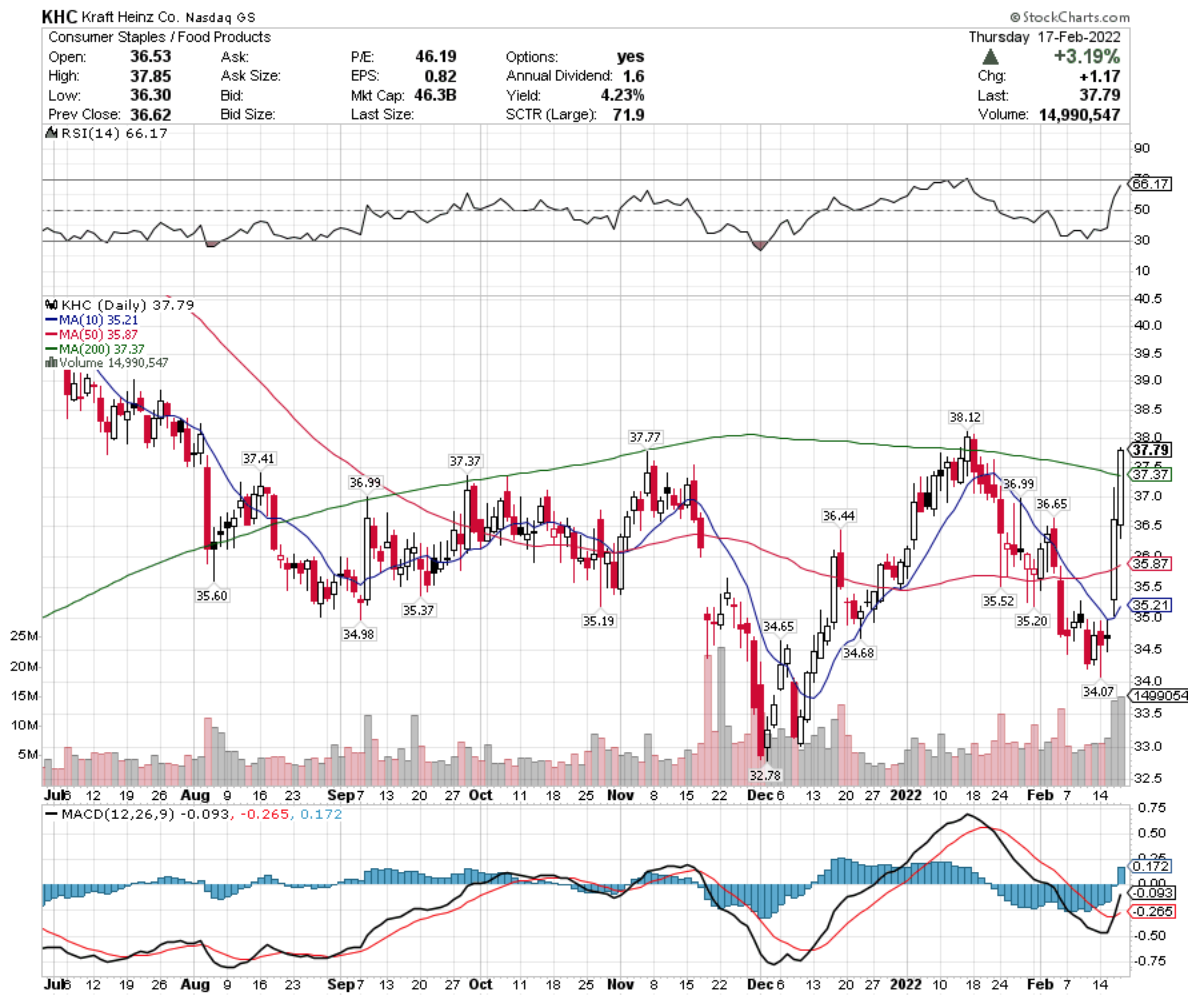Click the Kraft Heinz Co. company name
1194x996 pixels.
coord(130,17)
